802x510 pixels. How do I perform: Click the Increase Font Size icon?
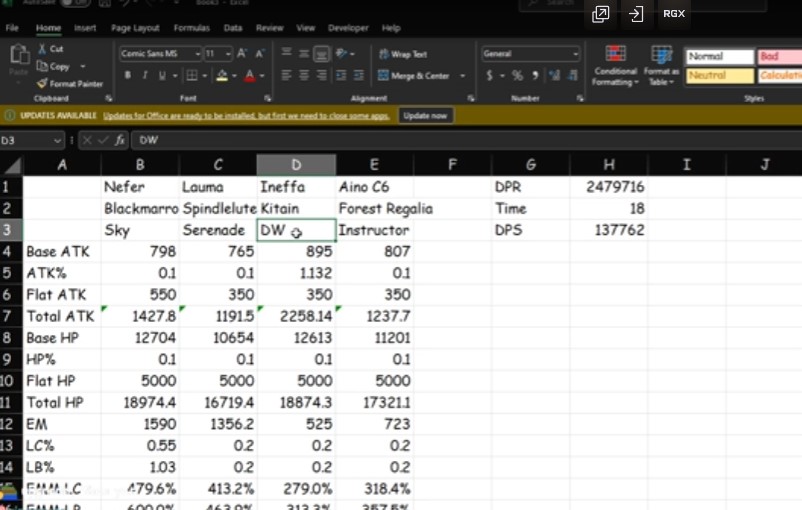coord(242,54)
